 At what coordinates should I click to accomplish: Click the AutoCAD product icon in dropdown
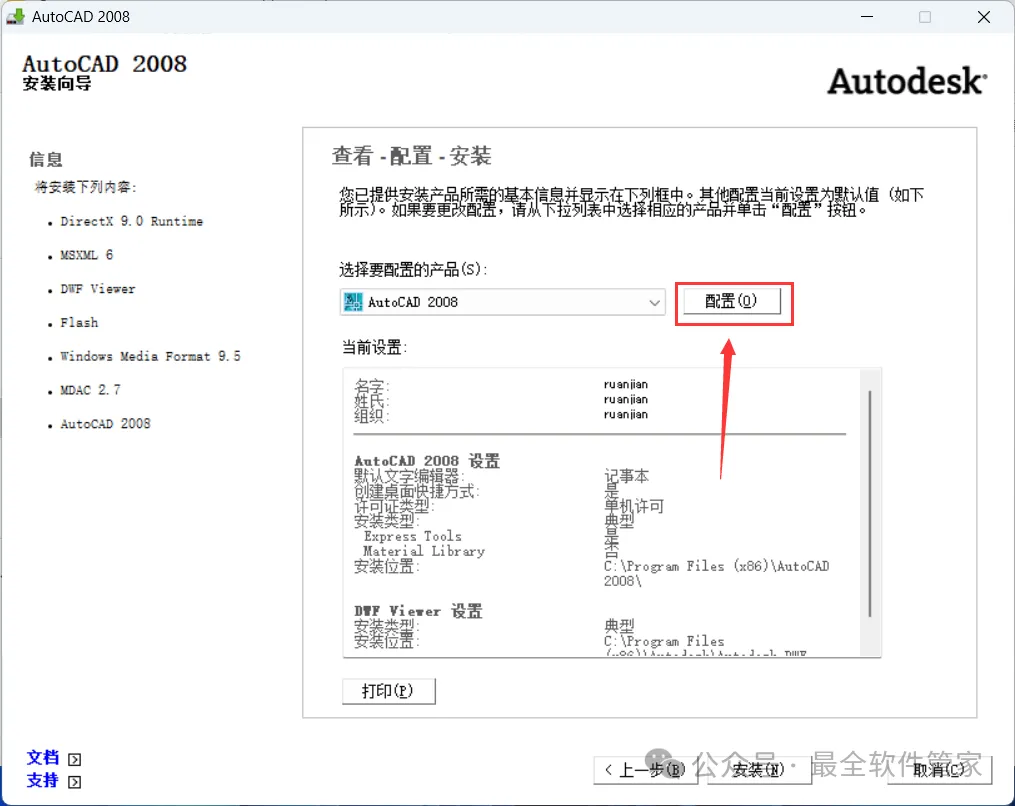353,302
